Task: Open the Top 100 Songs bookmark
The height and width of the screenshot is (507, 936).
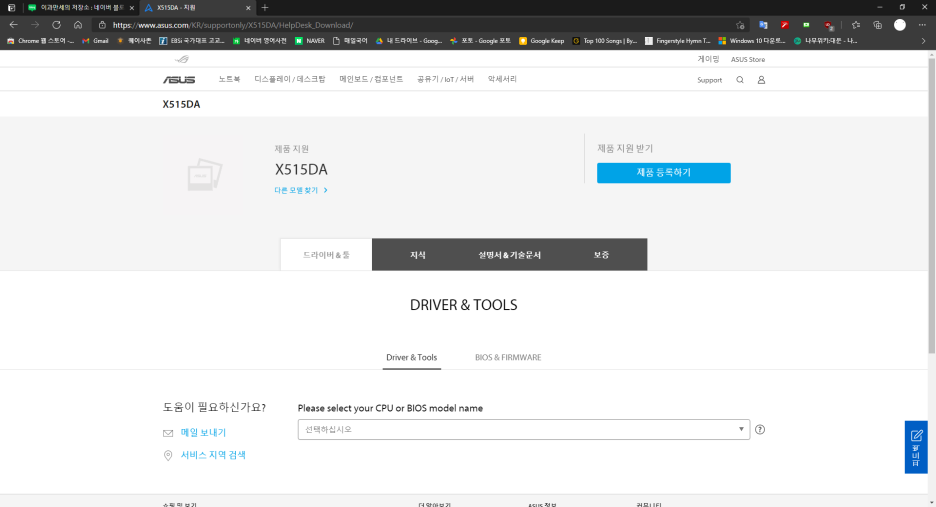Action: pyautogui.click(x=605, y=41)
